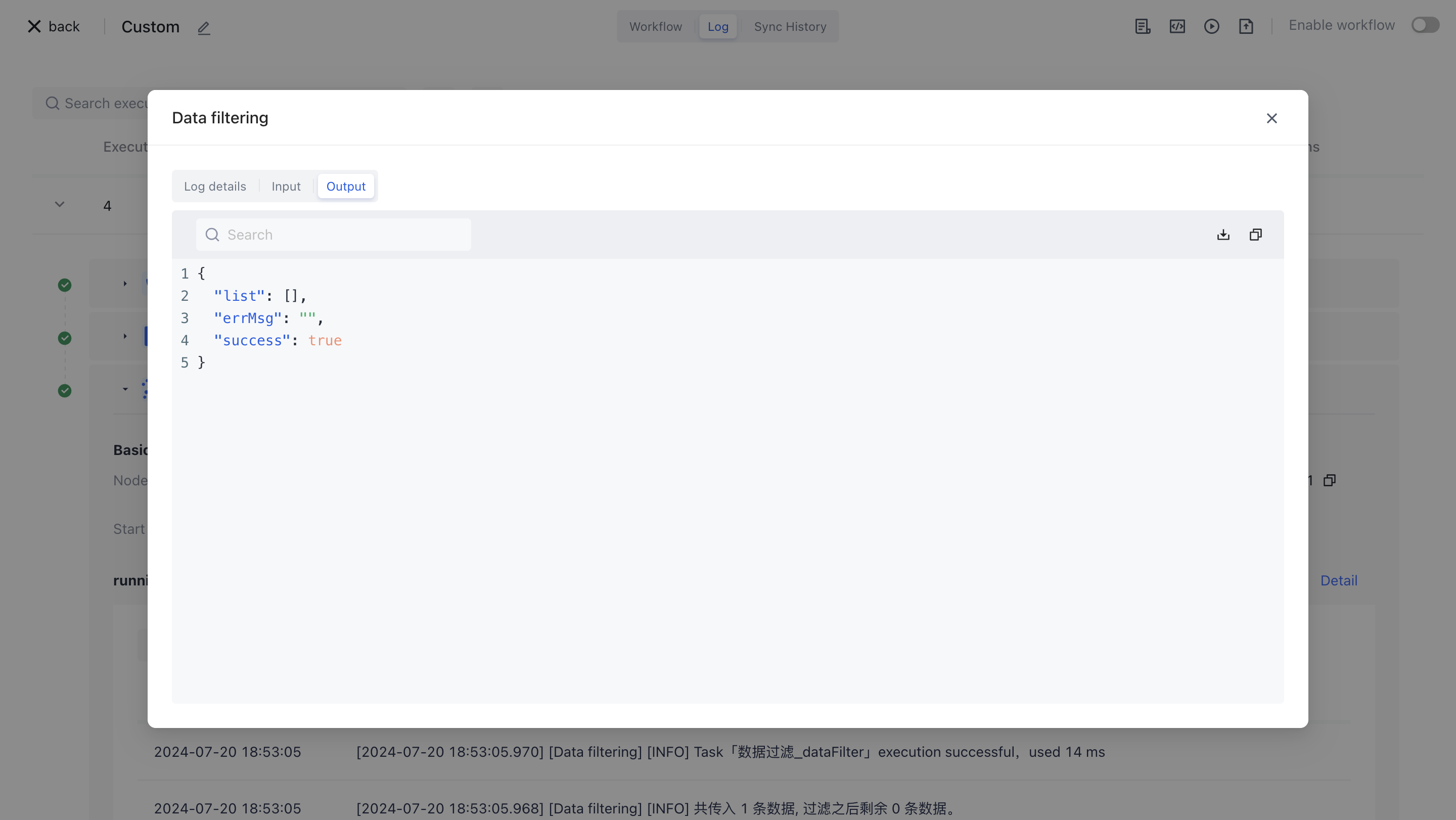Click the run workflow play icon
Screen dimensions: 1456x820
point(1211,27)
